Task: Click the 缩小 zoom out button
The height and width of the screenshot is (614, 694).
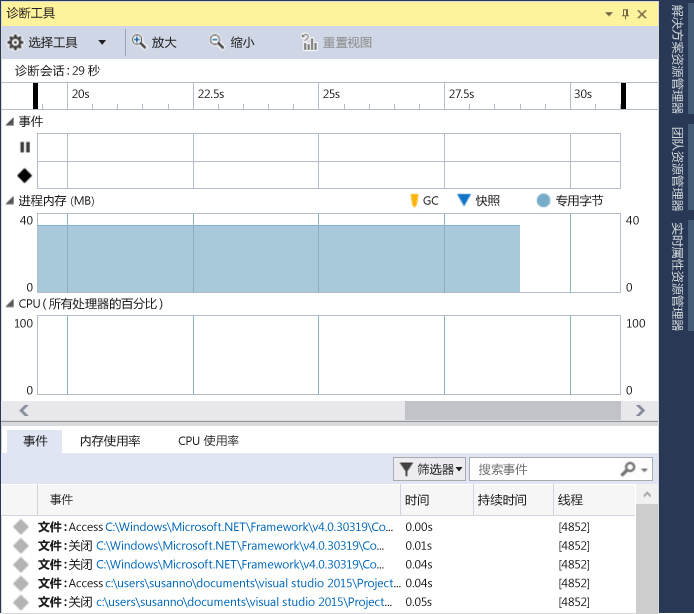Action: [x=232, y=42]
